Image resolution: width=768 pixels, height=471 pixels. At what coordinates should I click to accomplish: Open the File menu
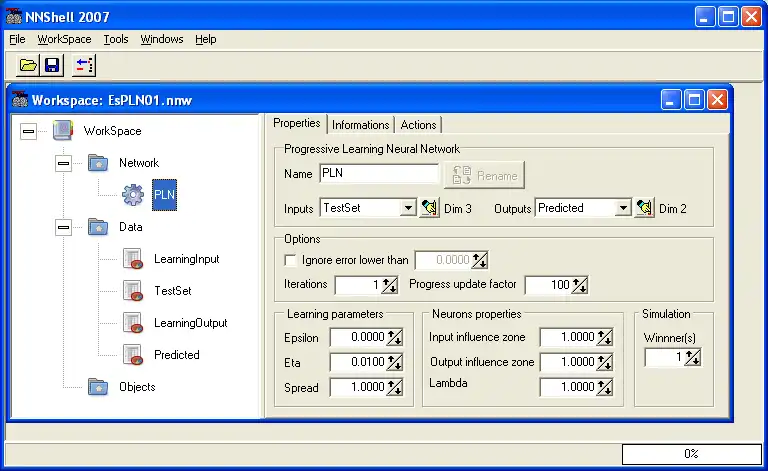pyautogui.click(x=17, y=39)
